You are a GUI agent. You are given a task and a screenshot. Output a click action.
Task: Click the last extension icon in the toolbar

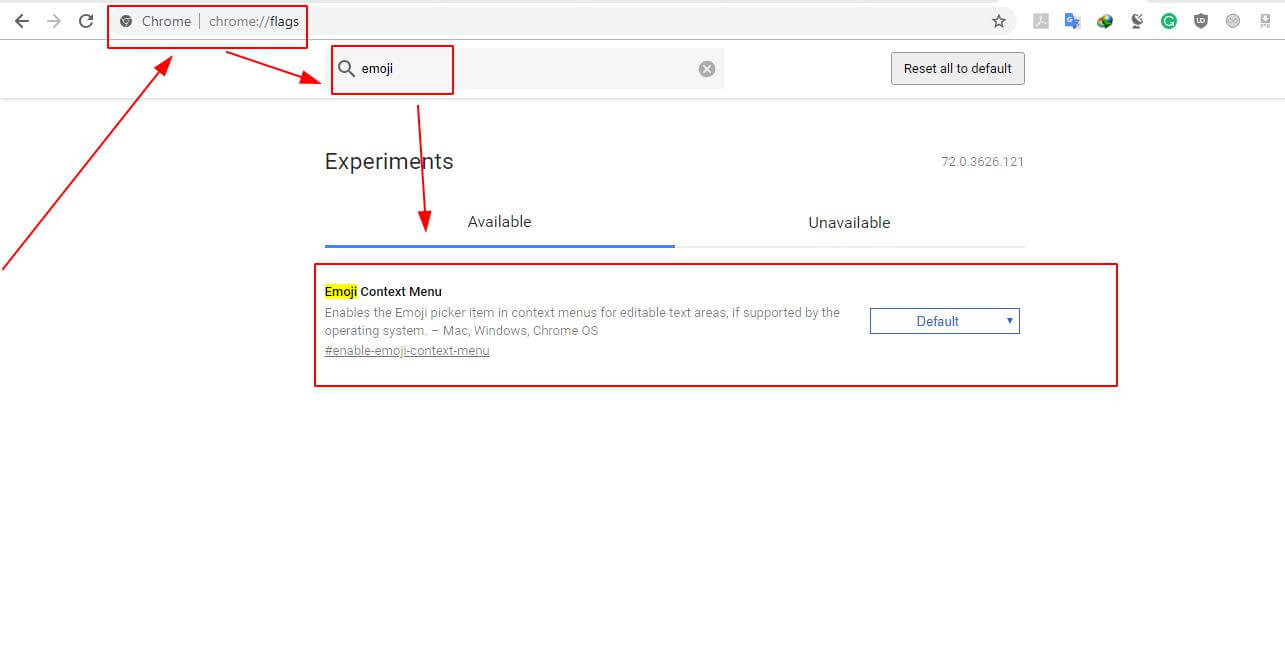coord(1265,21)
